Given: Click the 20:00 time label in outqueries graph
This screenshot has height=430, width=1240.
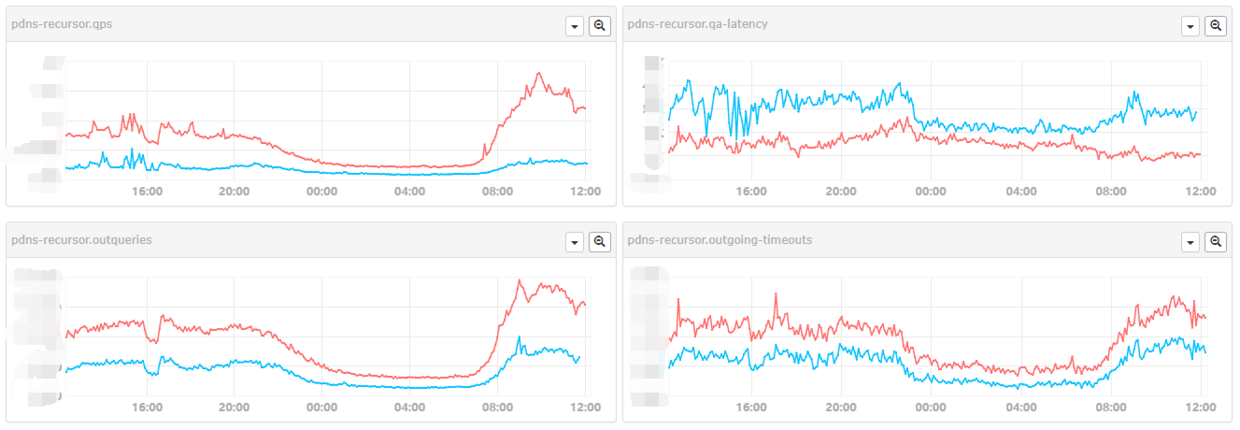Looking at the screenshot, I should click(234, 407).
